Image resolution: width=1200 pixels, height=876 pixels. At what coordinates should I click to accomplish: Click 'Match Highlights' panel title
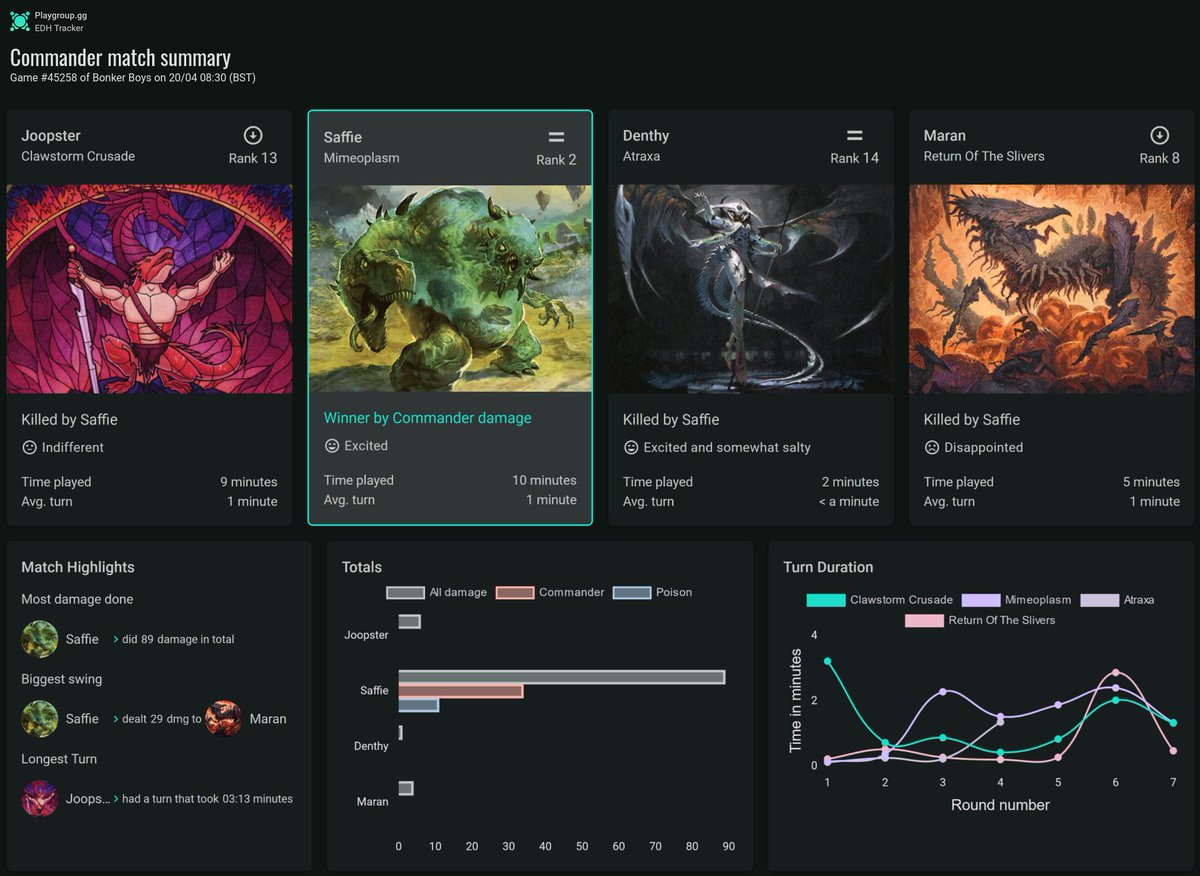click(78, 567)
